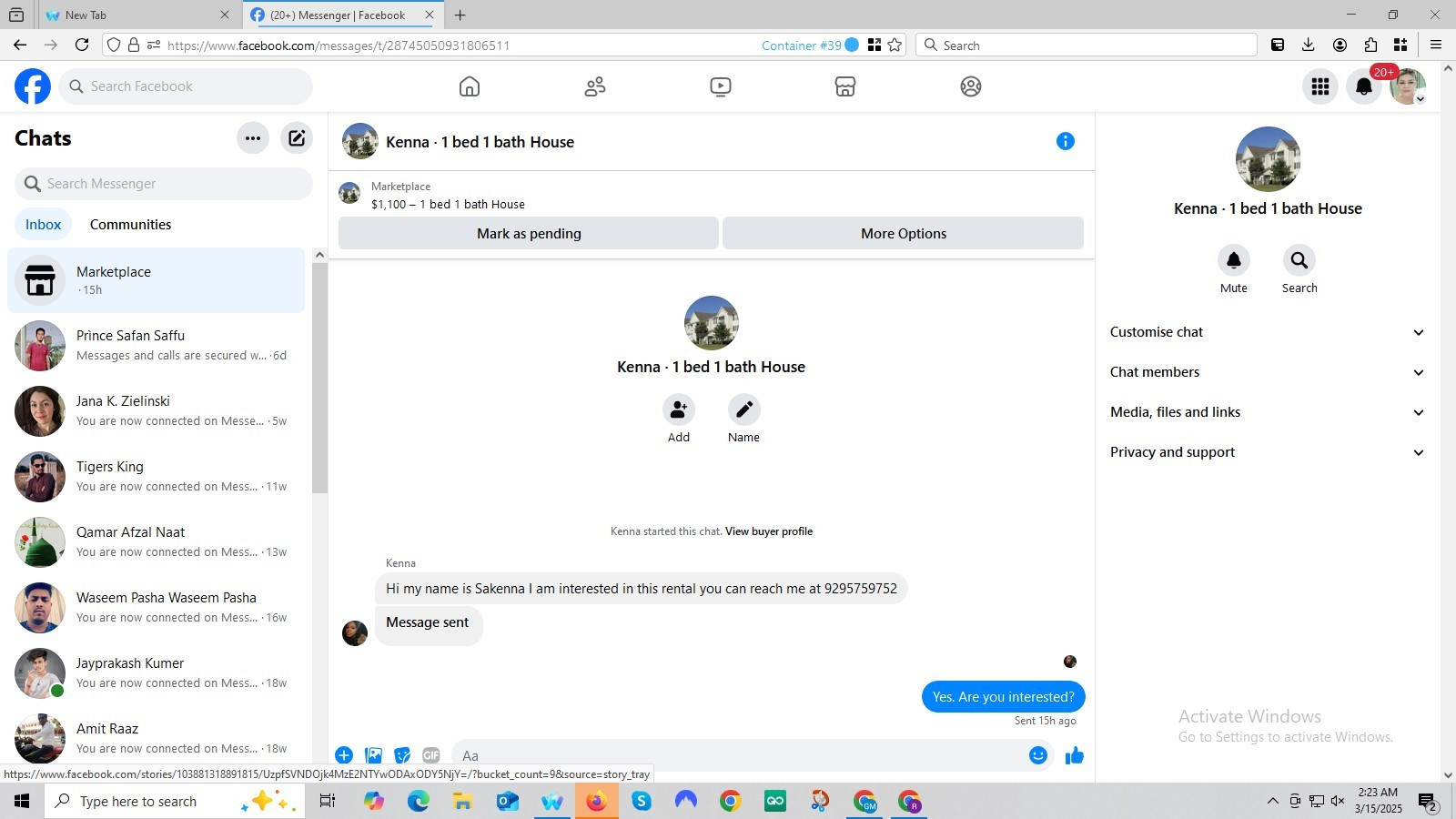1456x819 pixels.
Task: Open Jayprakash Kumer conversation
Action: (x=157, y=673)
